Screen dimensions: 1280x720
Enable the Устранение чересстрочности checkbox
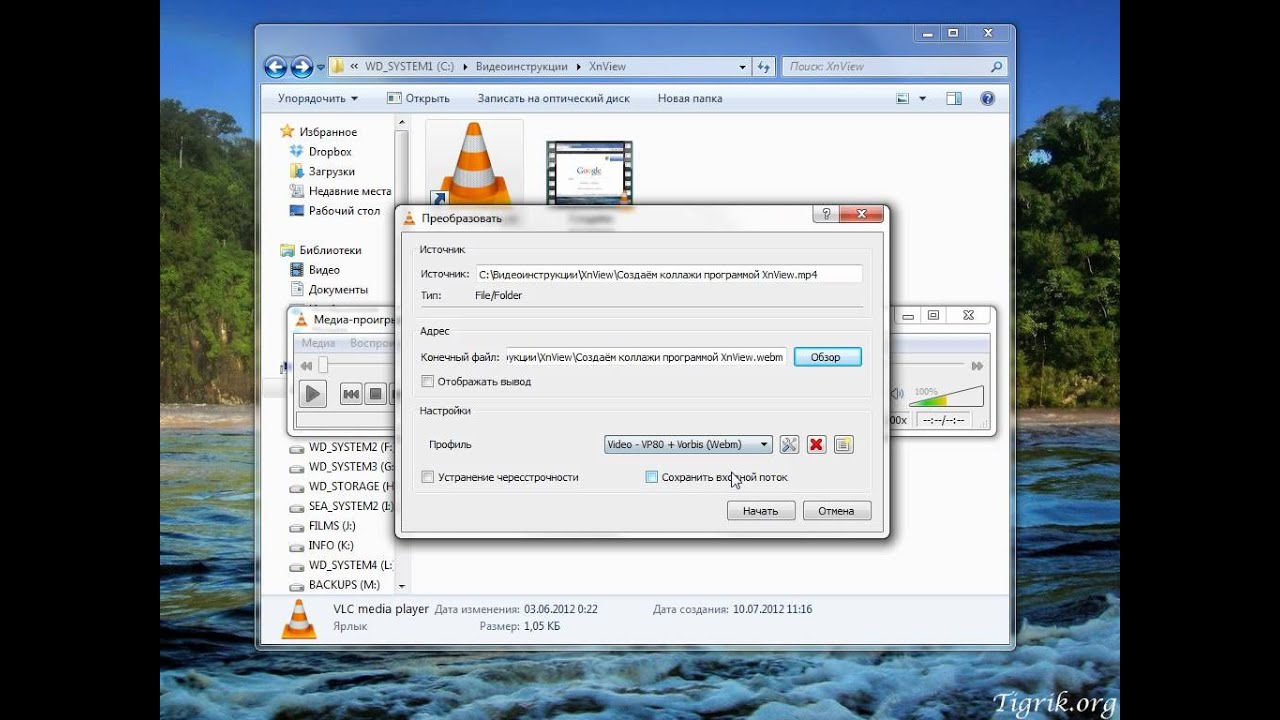click(x=428, y=477)
